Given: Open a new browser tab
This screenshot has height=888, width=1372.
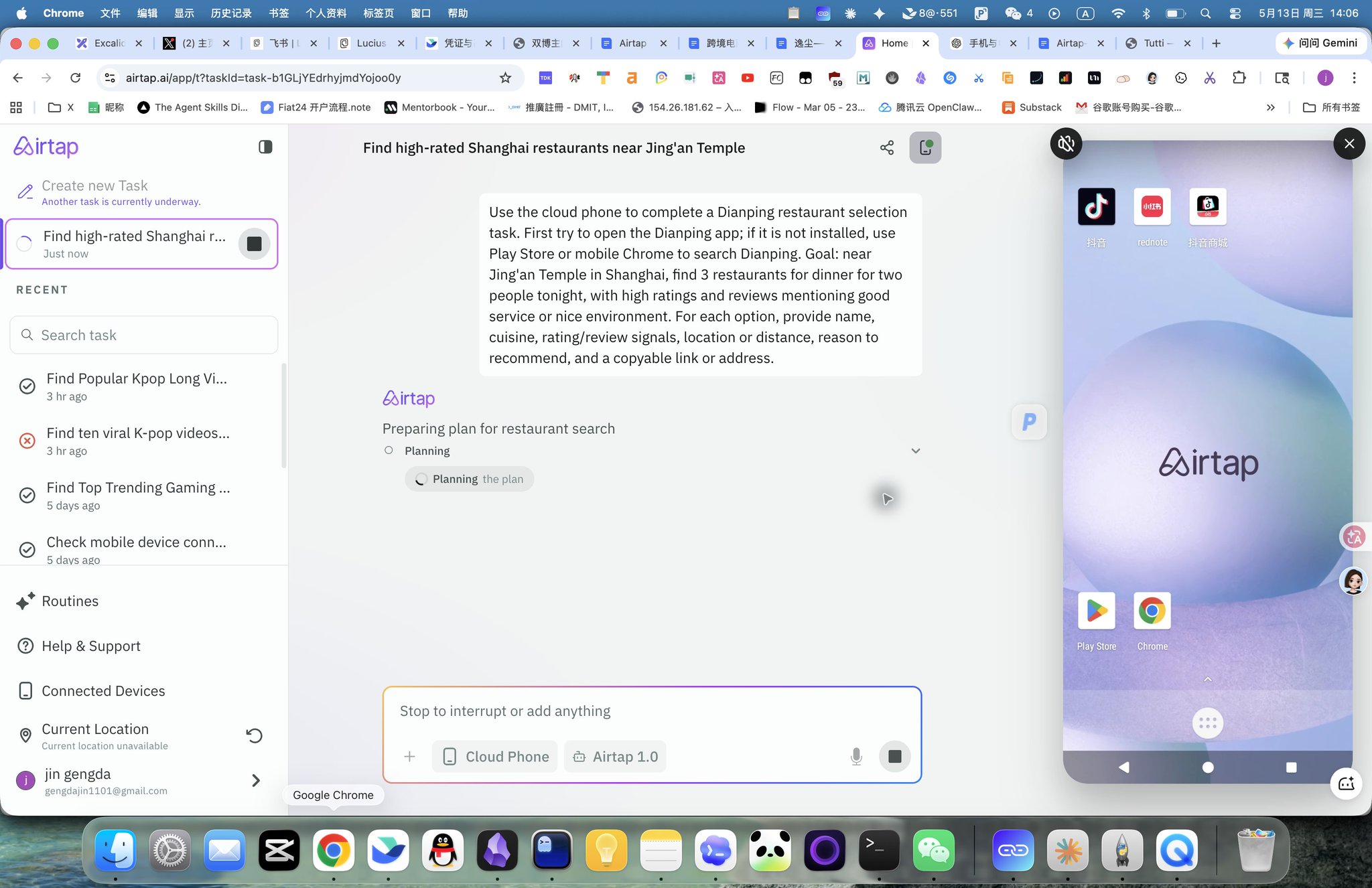Looking at the screenshot, I should (x=1217, y=43).
